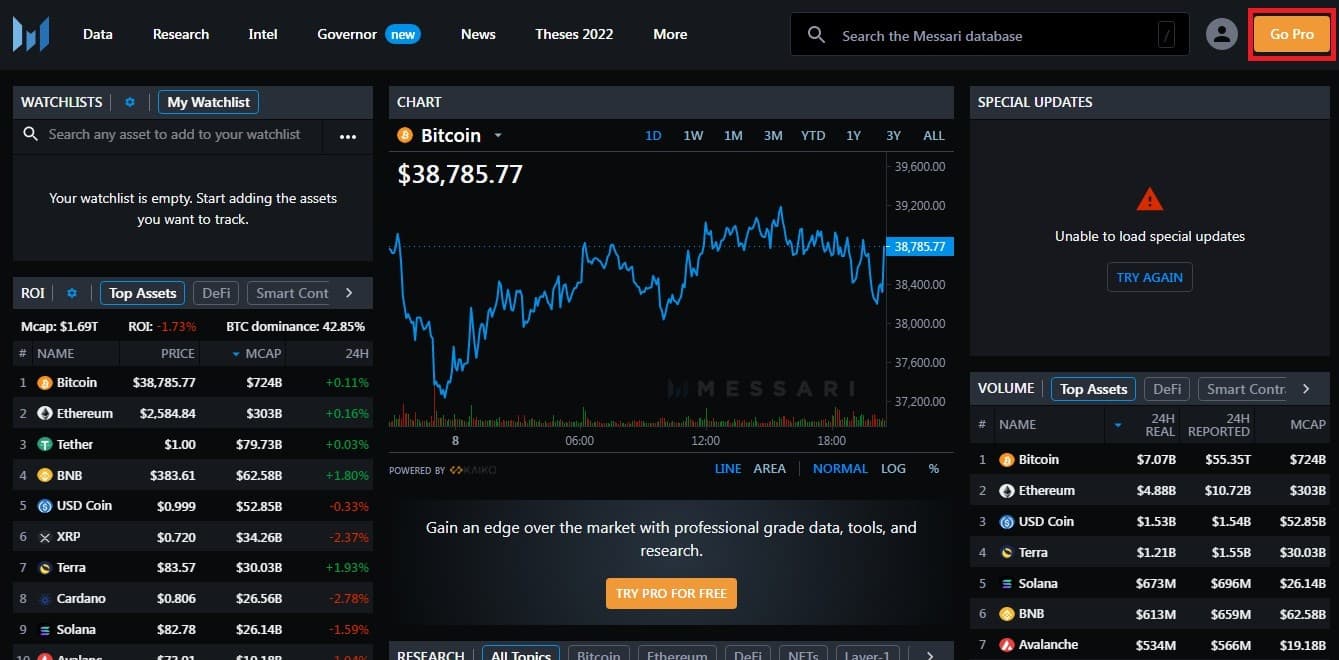Switch chart to LOG scale
1339x660 pixels.
tap(893, 469)
